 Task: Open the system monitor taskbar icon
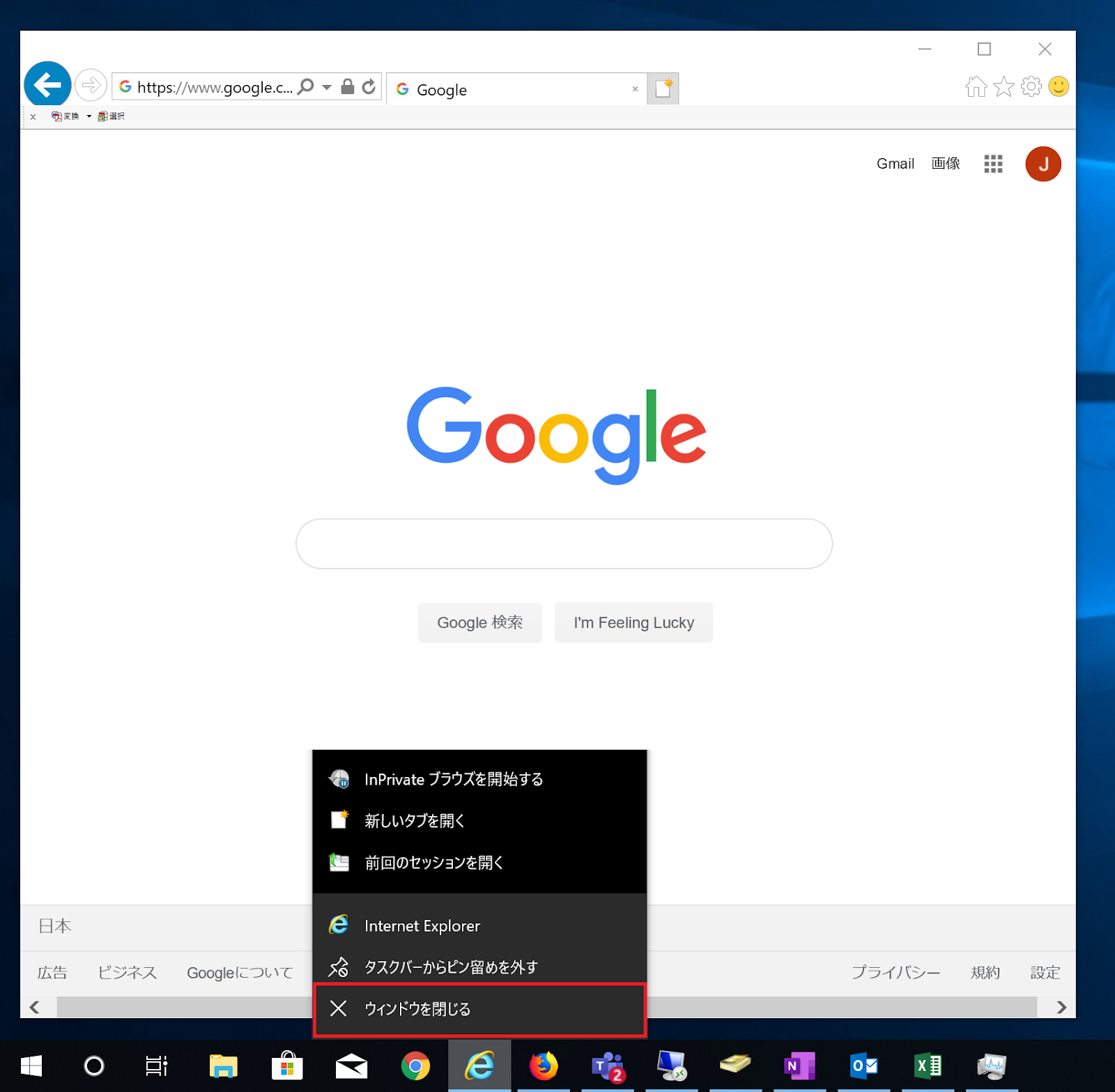[992, 1066]
